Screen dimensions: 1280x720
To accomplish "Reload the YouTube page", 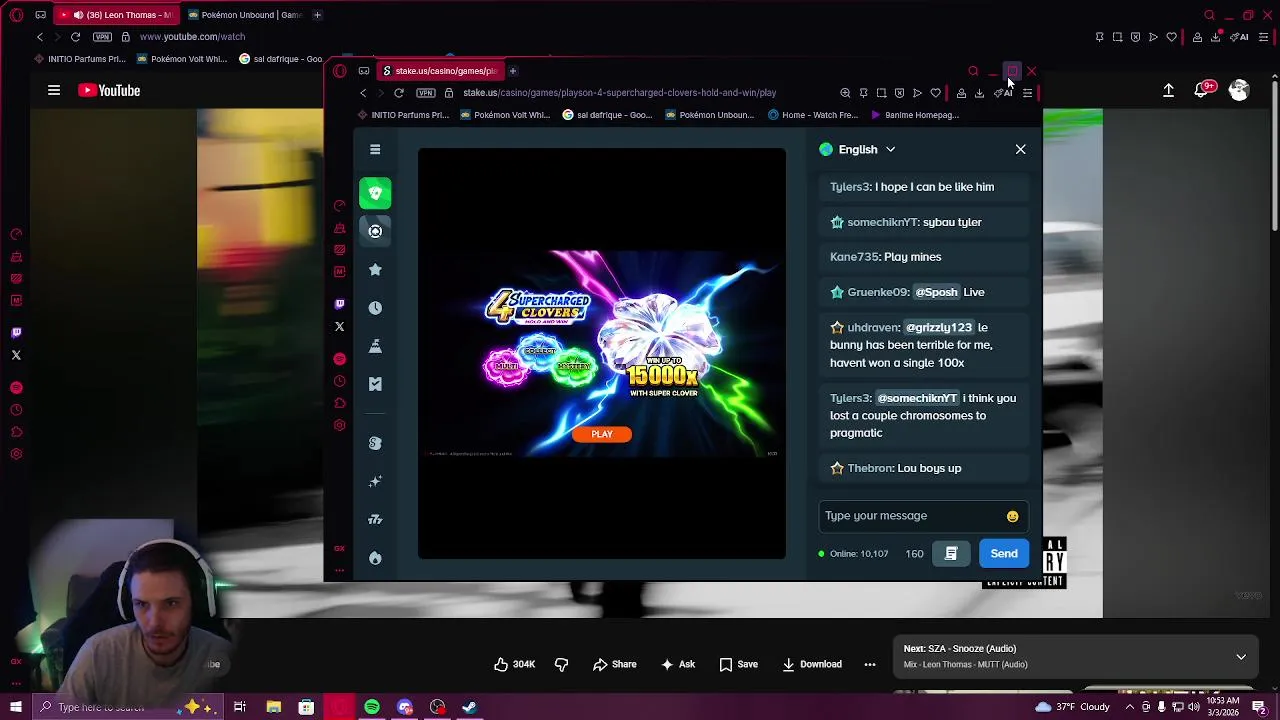I will click(75, 37).
